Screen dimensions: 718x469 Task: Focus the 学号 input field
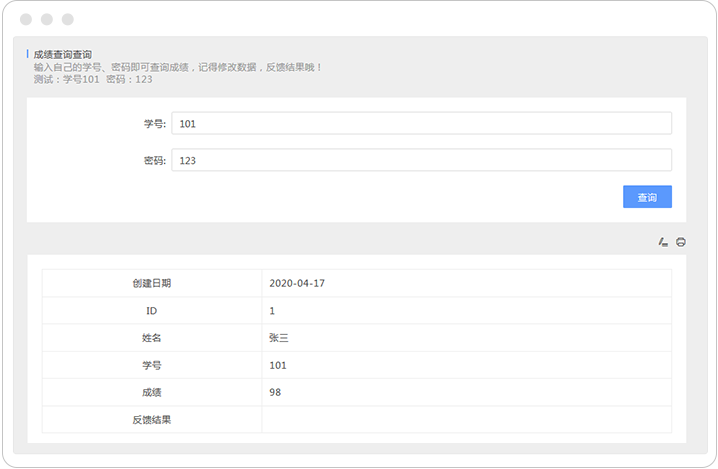[421, 123]
